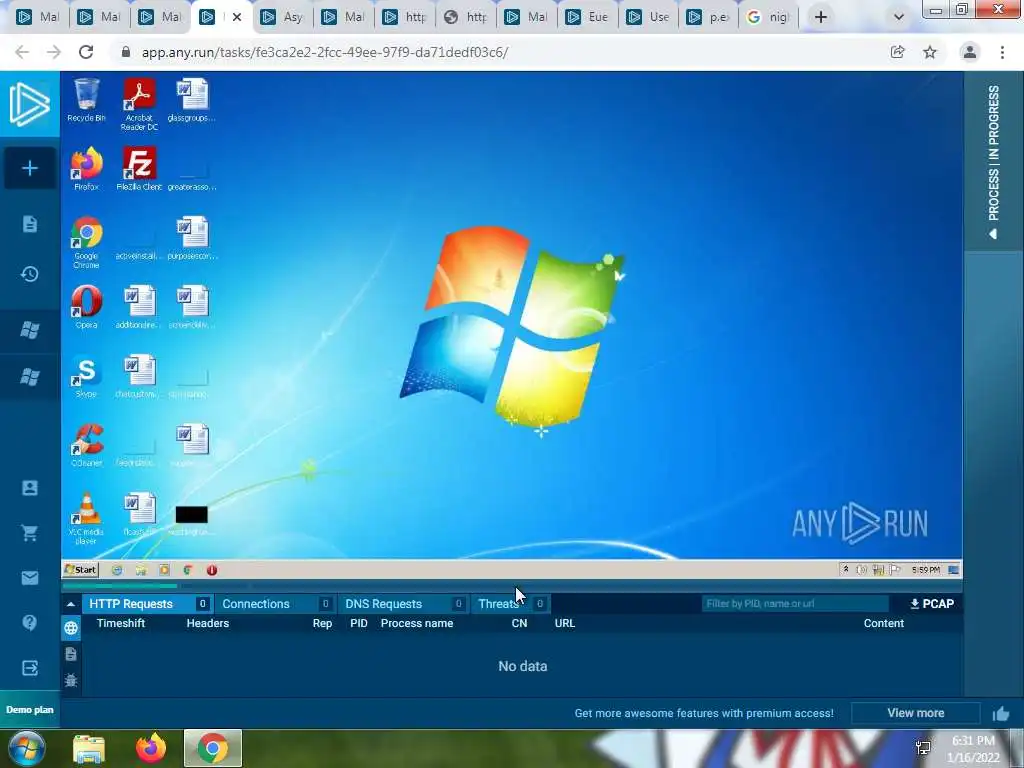Image resolution: width=1024 pixels, height=768 pixels.
Task: Bookmark page with star icon
Action: (x=930, y=52)
